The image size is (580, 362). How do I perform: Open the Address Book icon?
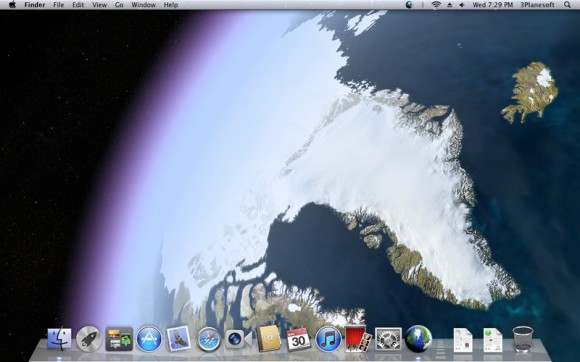(x=268, y=339)
